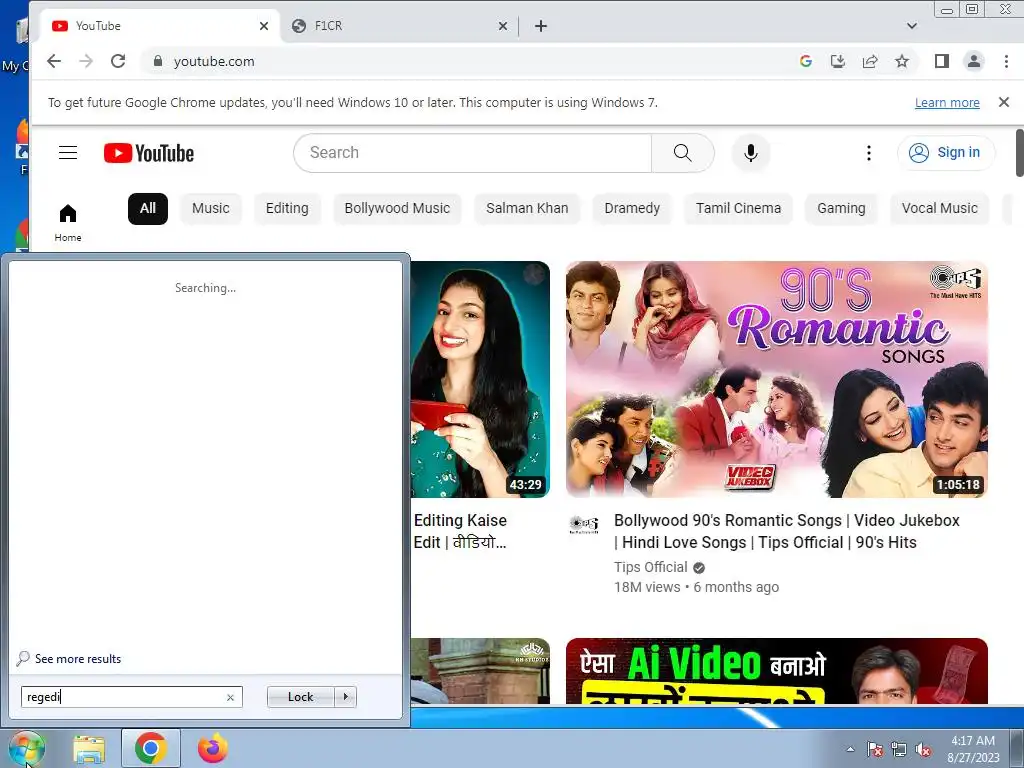Open Windows Explorer from taskbar
Viewport: 1024px width, 768px height.
click(x=89, y=749)
